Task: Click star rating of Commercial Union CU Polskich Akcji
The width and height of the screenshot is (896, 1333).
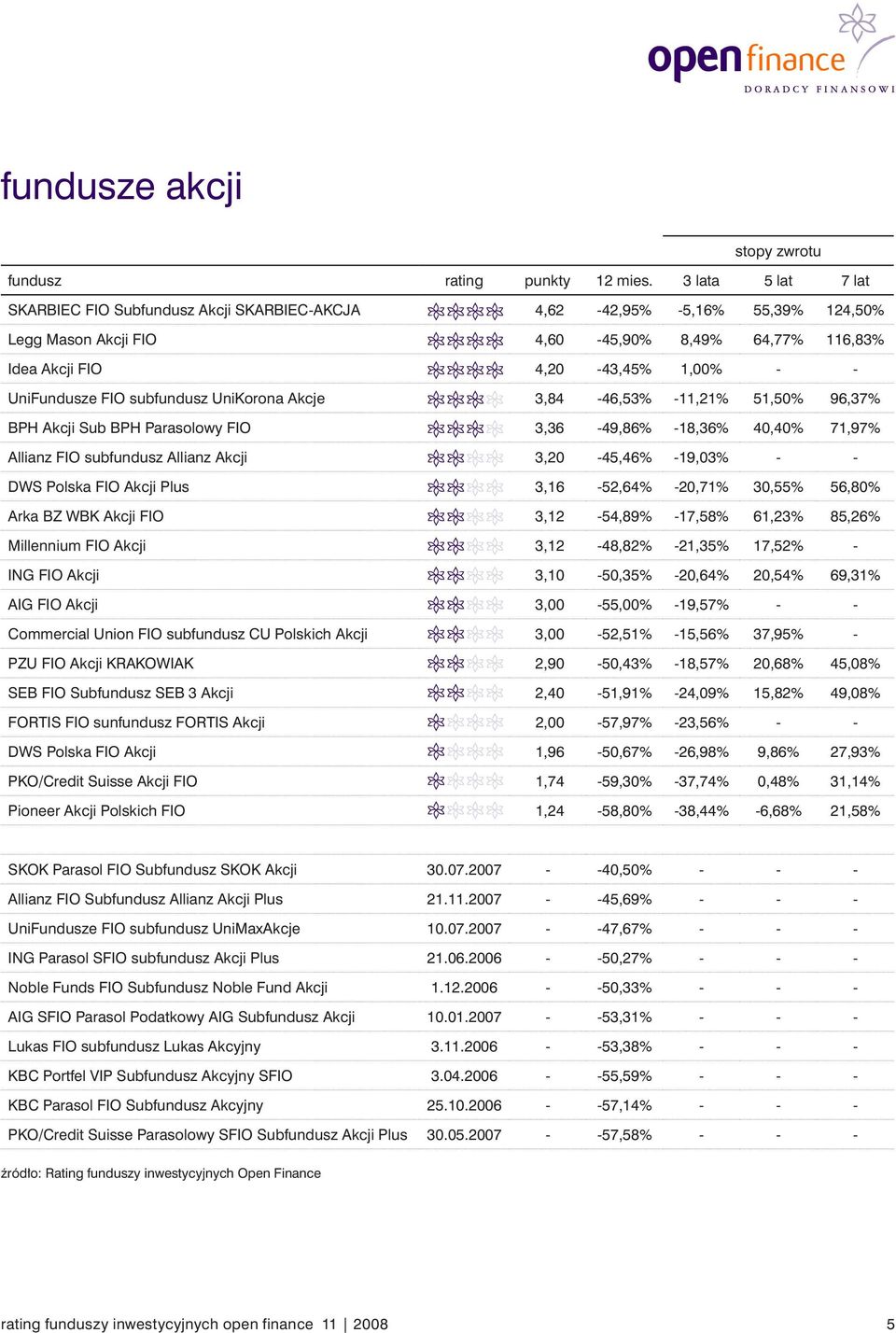Action: pos(466,635)
